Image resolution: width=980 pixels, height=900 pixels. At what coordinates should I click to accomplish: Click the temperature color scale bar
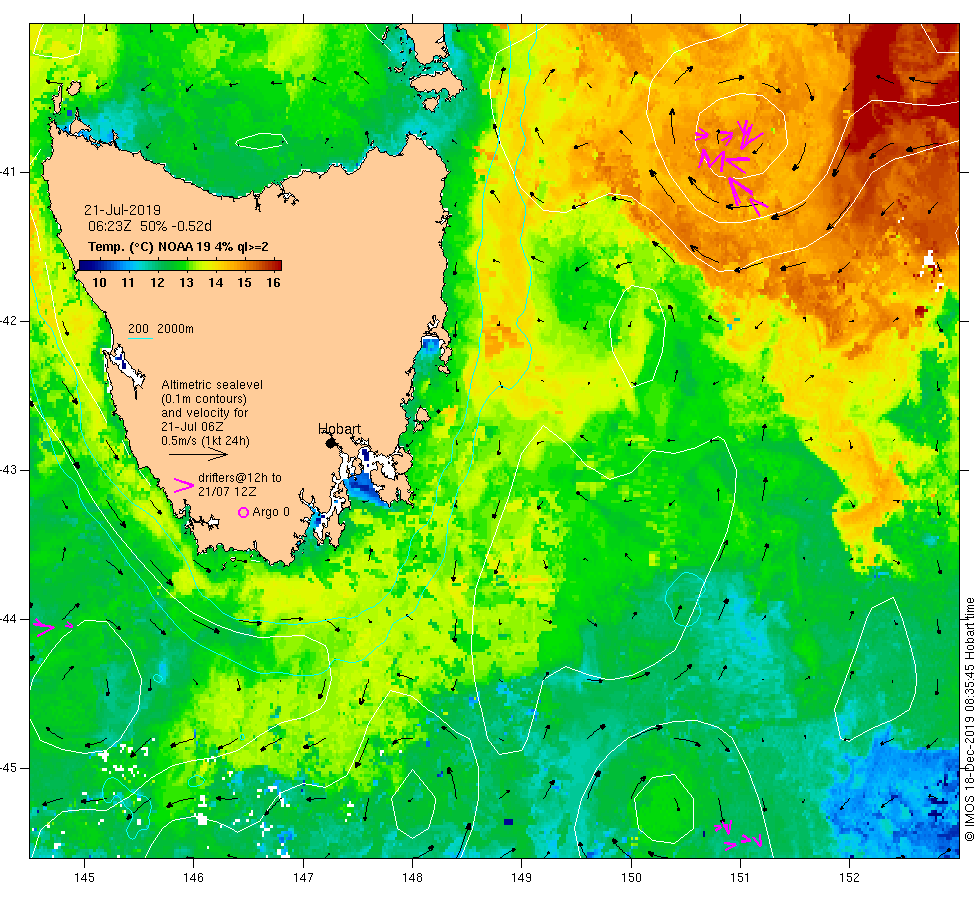[180, 265]
